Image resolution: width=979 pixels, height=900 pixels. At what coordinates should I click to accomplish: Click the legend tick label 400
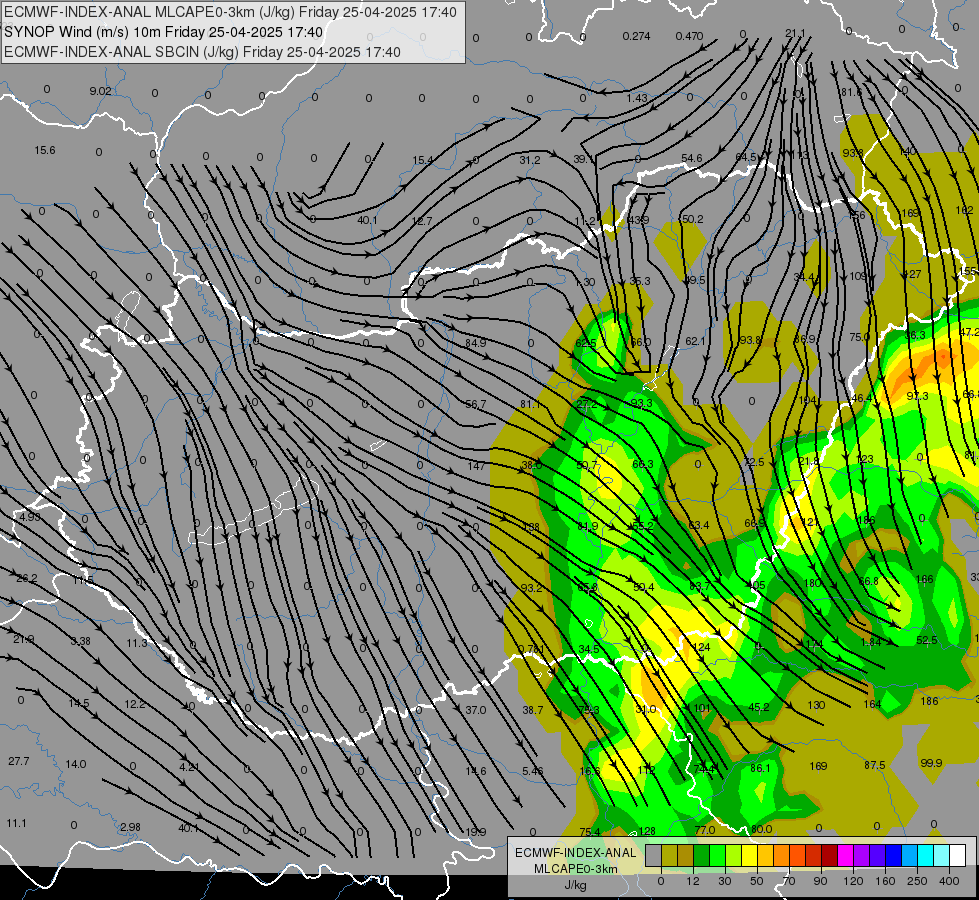tap(949, 881)
